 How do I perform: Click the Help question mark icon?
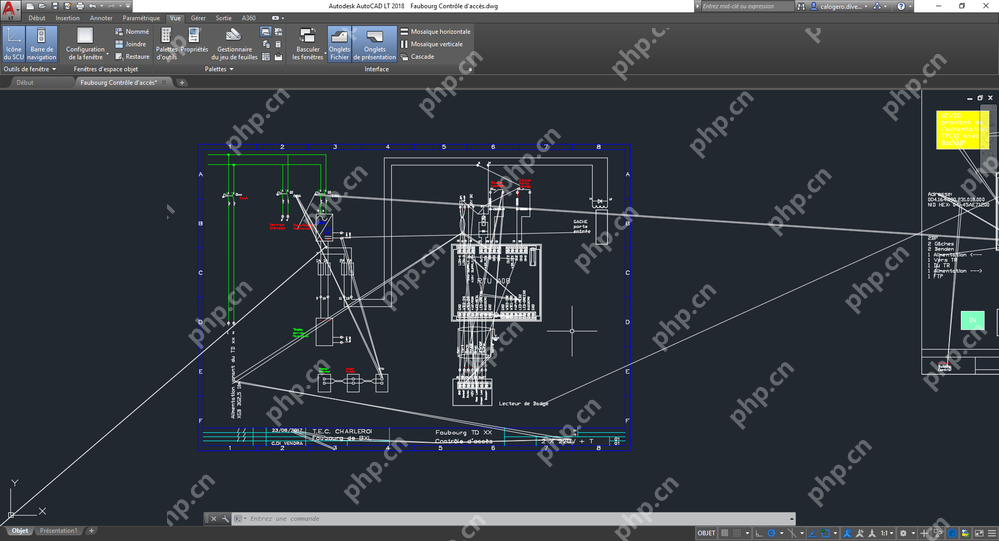point(901,6)
